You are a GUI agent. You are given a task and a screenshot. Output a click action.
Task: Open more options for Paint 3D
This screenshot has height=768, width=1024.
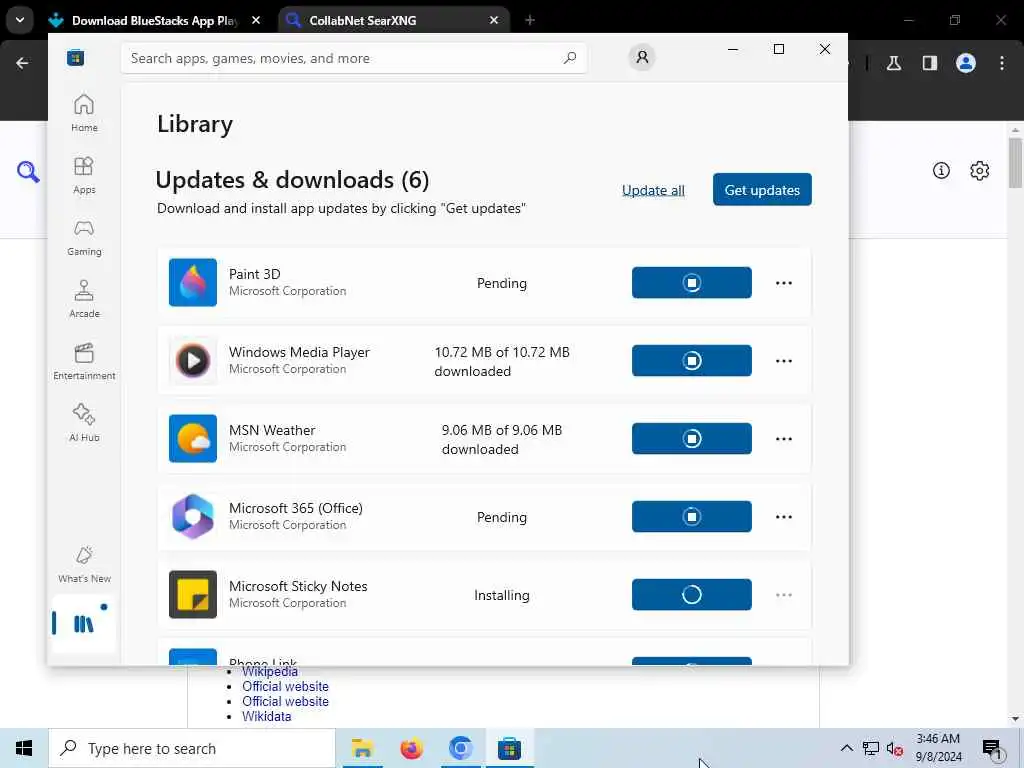coord(784,283)
